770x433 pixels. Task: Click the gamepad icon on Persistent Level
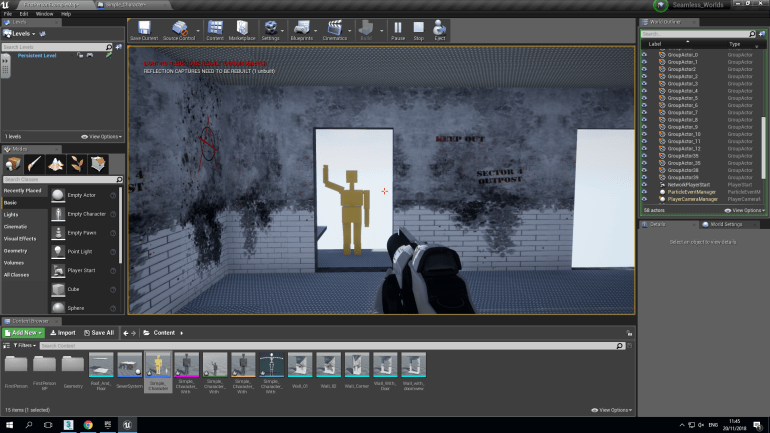point(90,55)
